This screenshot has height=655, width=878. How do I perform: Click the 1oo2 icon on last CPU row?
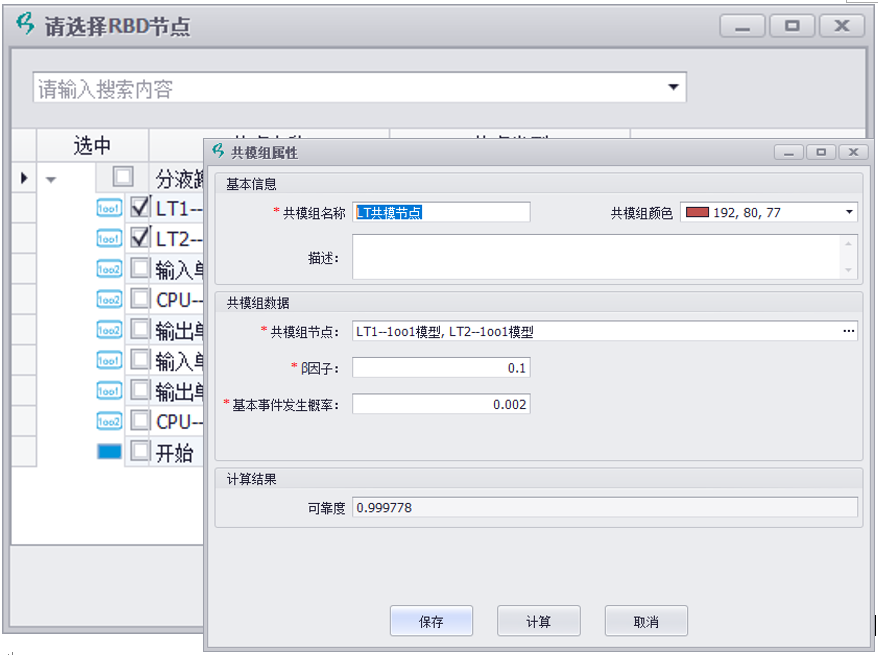tap(109, 420)
